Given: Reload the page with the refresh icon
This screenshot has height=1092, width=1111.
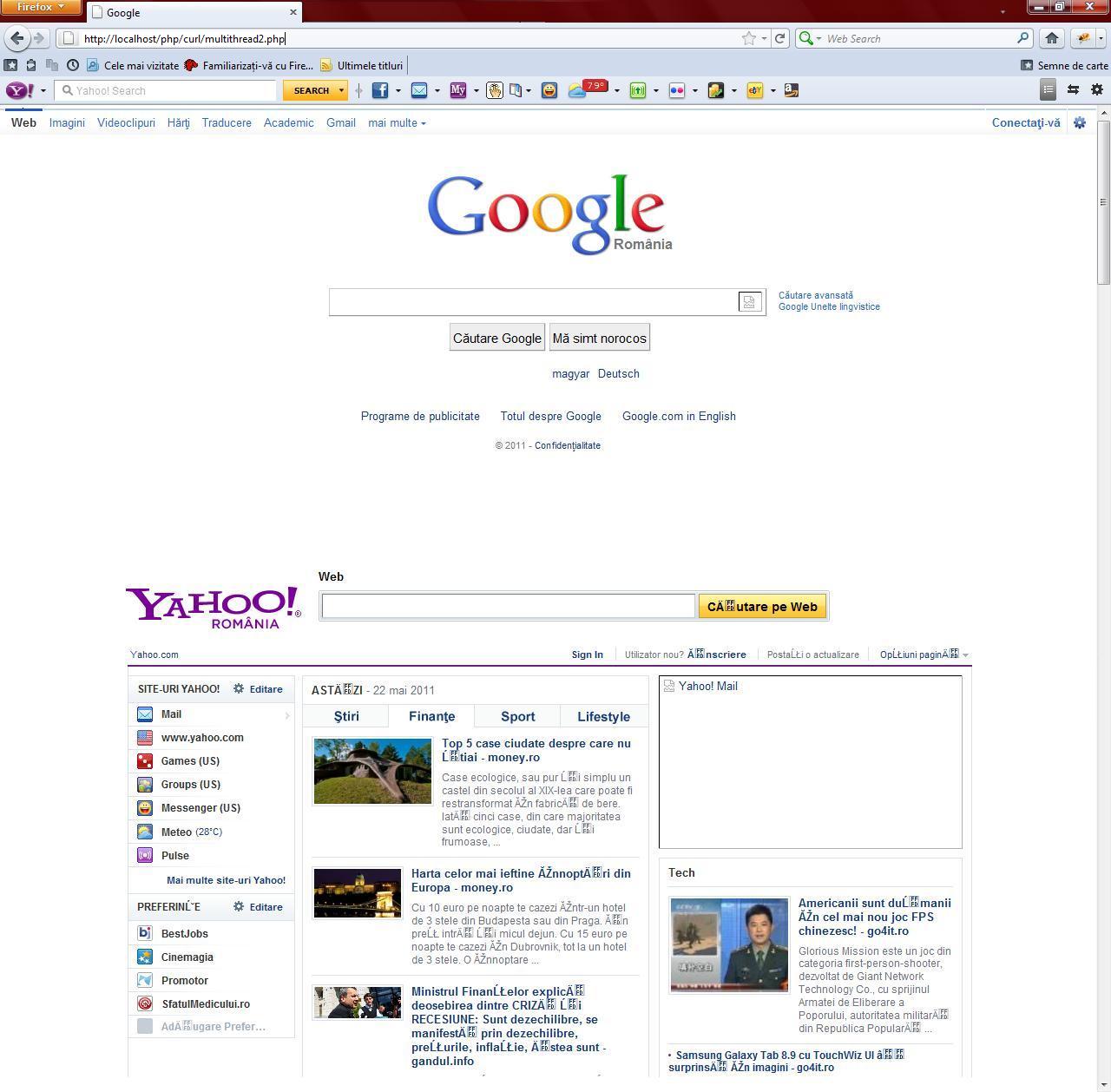Looking at the screenshot, I should click(x=779, y=38).
